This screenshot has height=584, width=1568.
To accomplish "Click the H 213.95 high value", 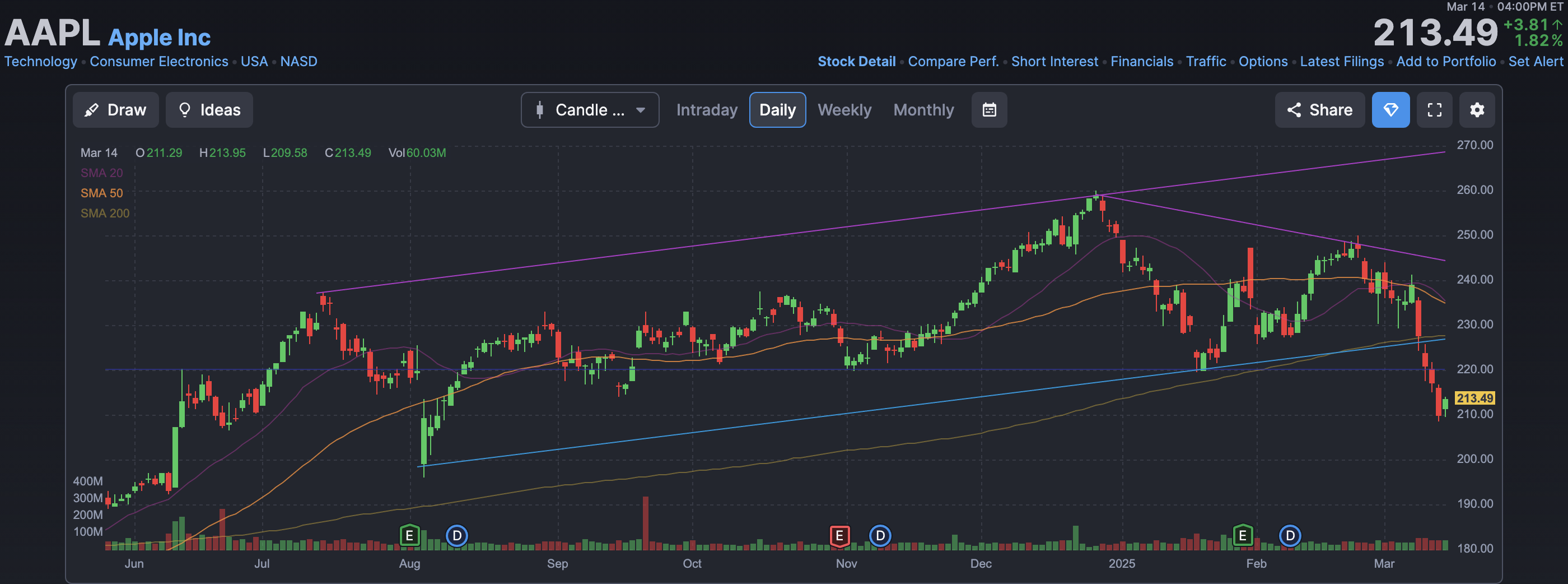I will click(x=223, y=153).
